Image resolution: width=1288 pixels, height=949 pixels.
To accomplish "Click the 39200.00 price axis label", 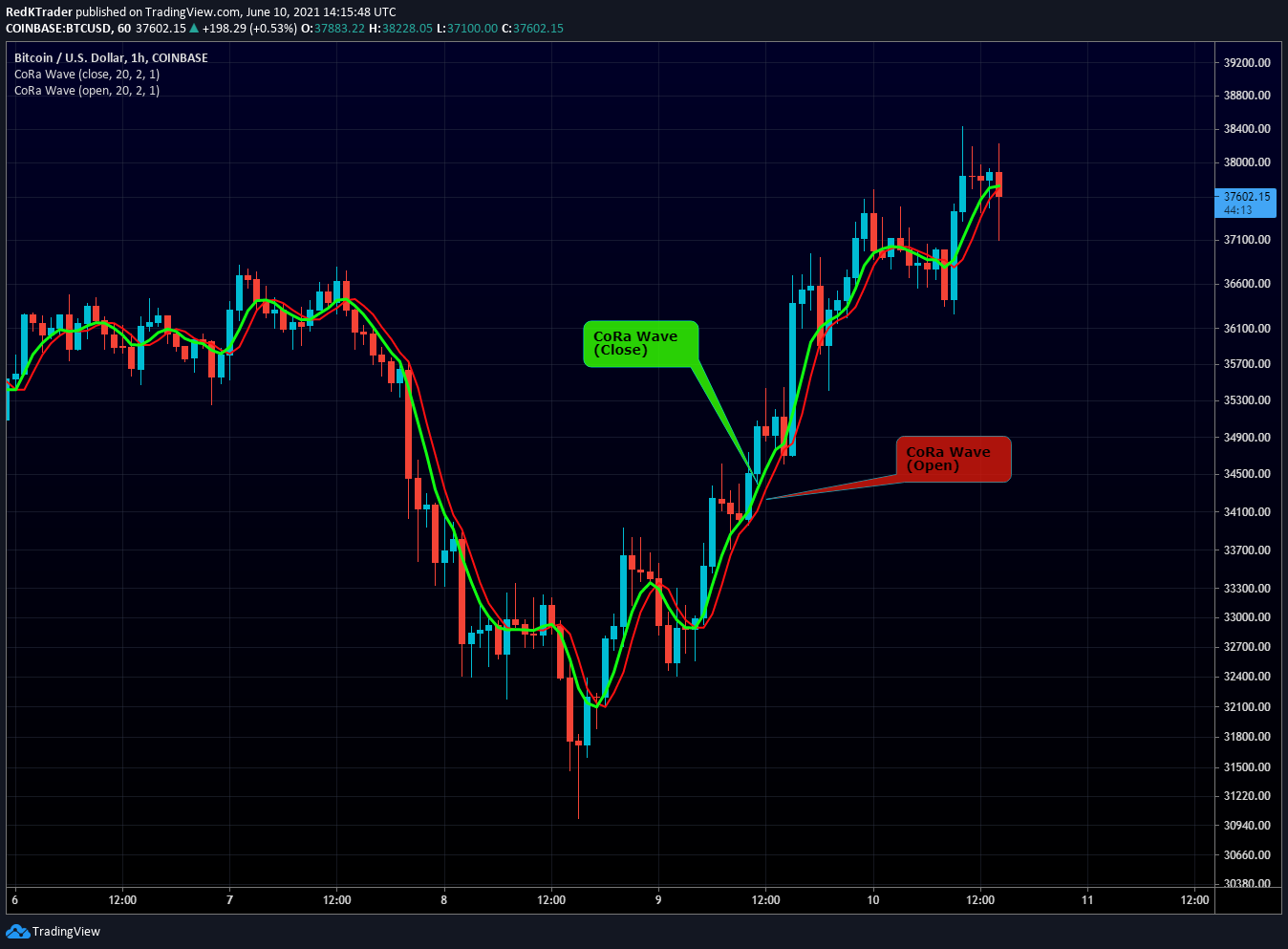I will pyautogui.click(x=1247, y=63).
